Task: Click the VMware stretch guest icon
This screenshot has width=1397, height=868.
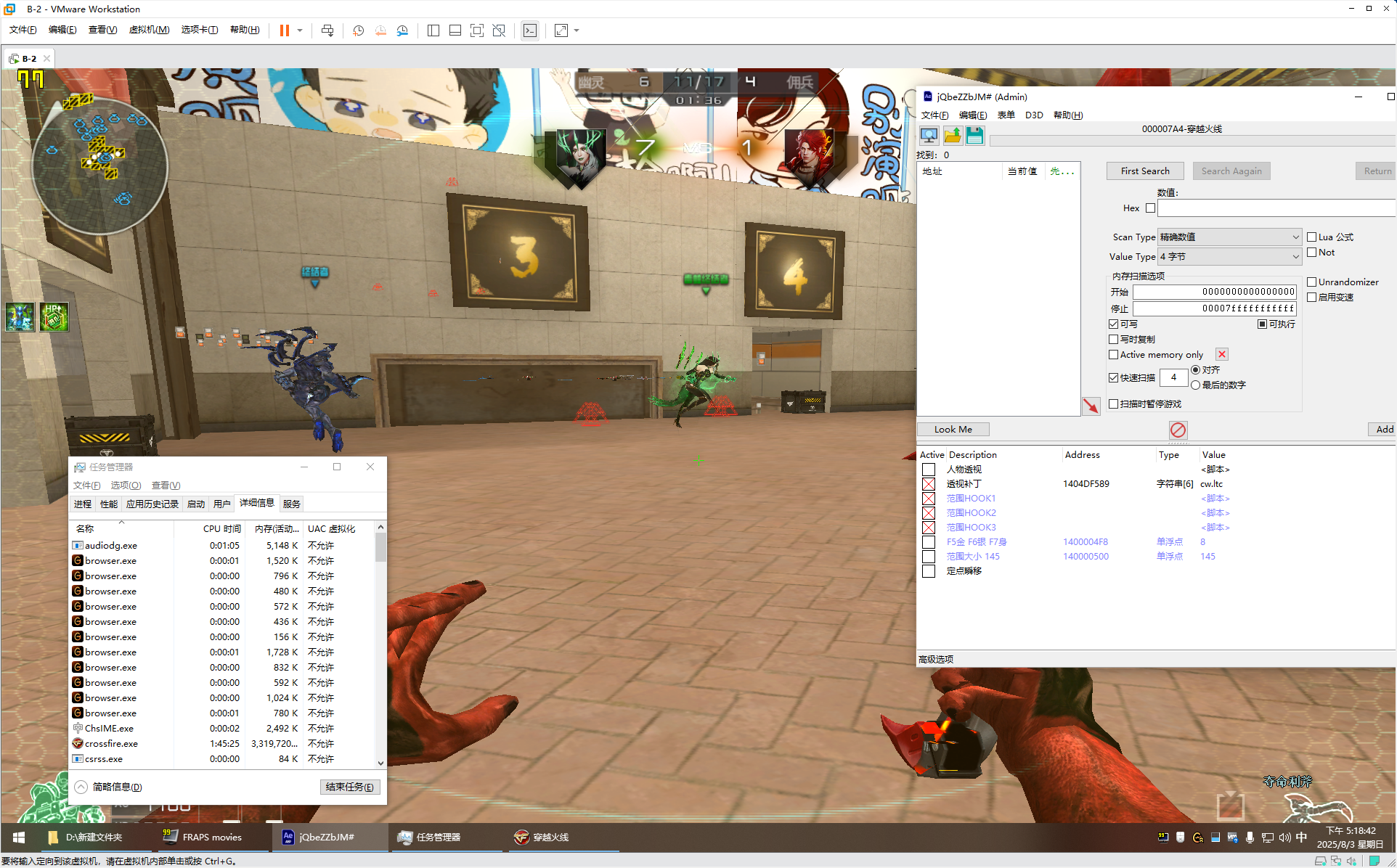Action: pos(561,30)
